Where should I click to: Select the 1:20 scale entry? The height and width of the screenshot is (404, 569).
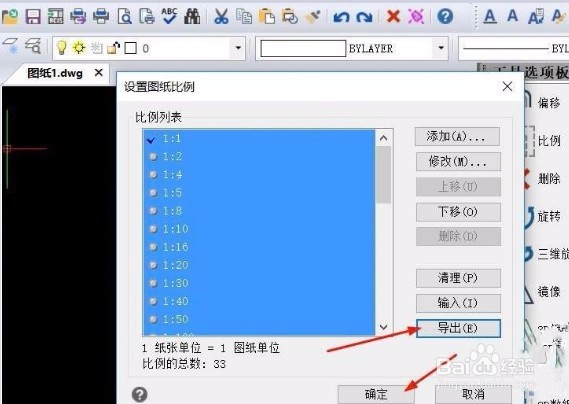tap(259, 265)
